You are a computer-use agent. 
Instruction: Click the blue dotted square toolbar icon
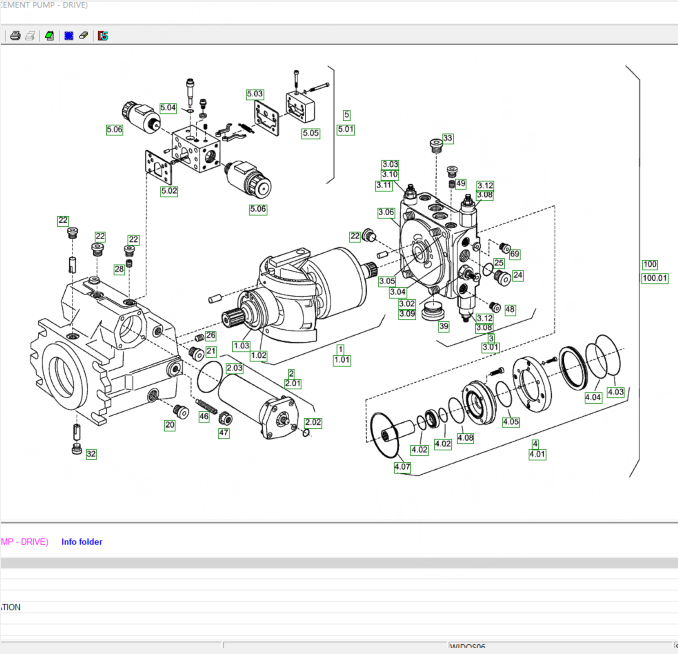click(x=67, y=35)
